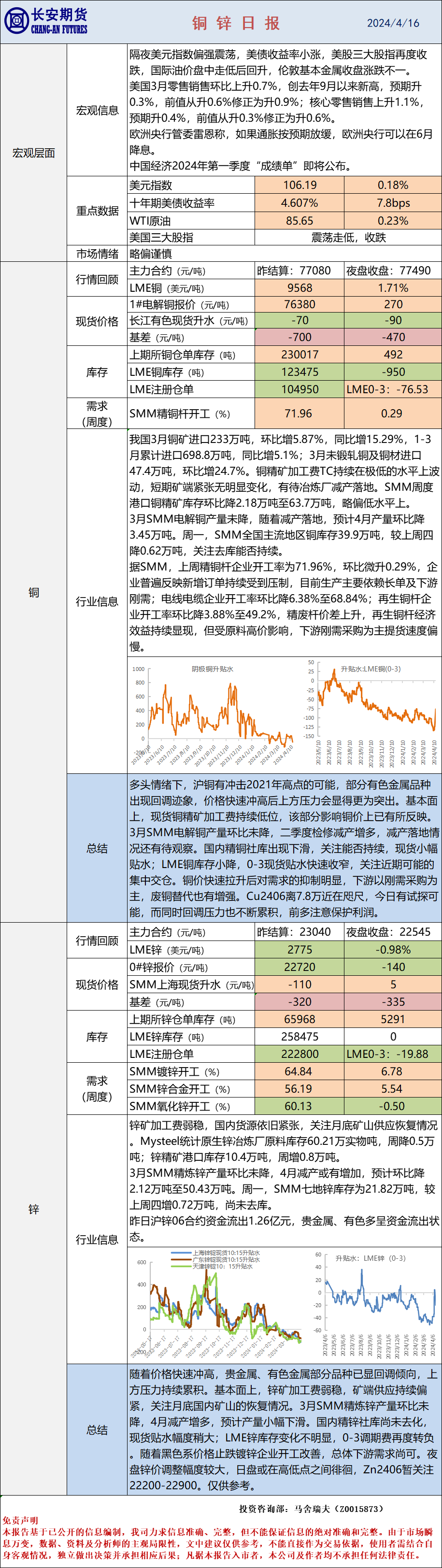Click the 铜锌日报 report title
Viewport: 442px width, 1568px height.
236,23
